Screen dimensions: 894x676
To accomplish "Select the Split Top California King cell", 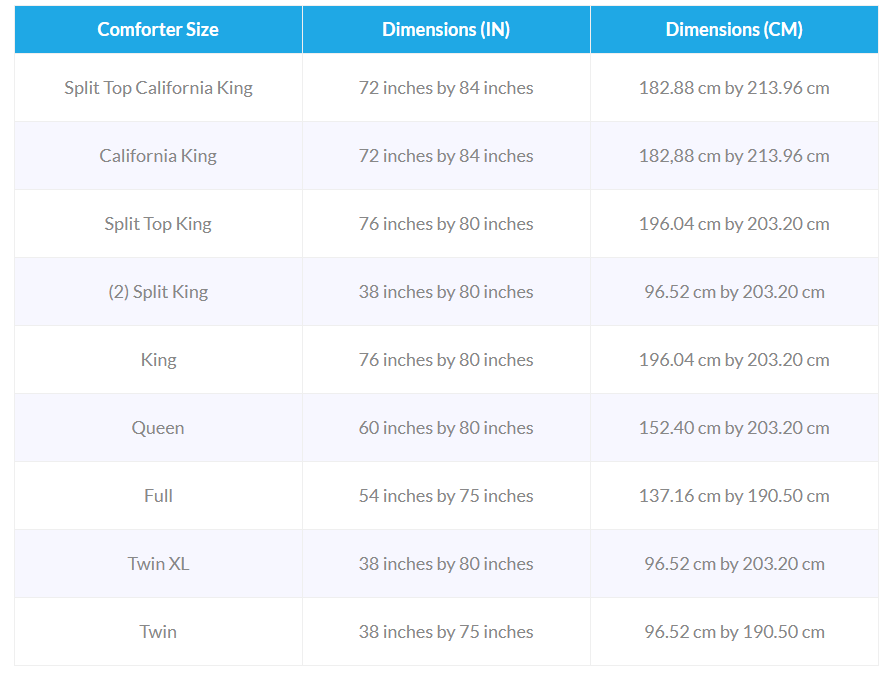I will point(158,88).
